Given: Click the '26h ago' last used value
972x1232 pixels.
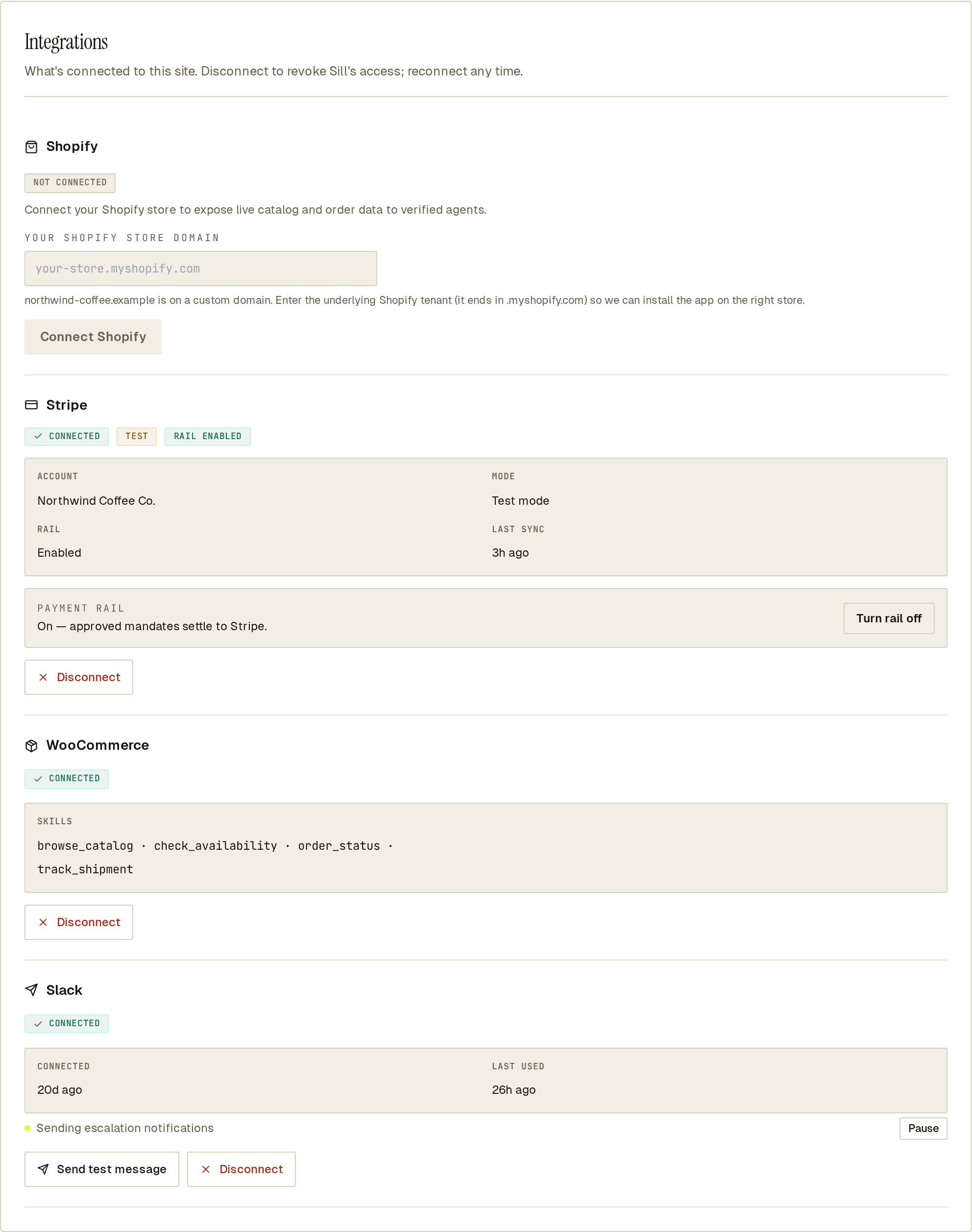Looking at the screenshot, I should (x=513, y=1090).
